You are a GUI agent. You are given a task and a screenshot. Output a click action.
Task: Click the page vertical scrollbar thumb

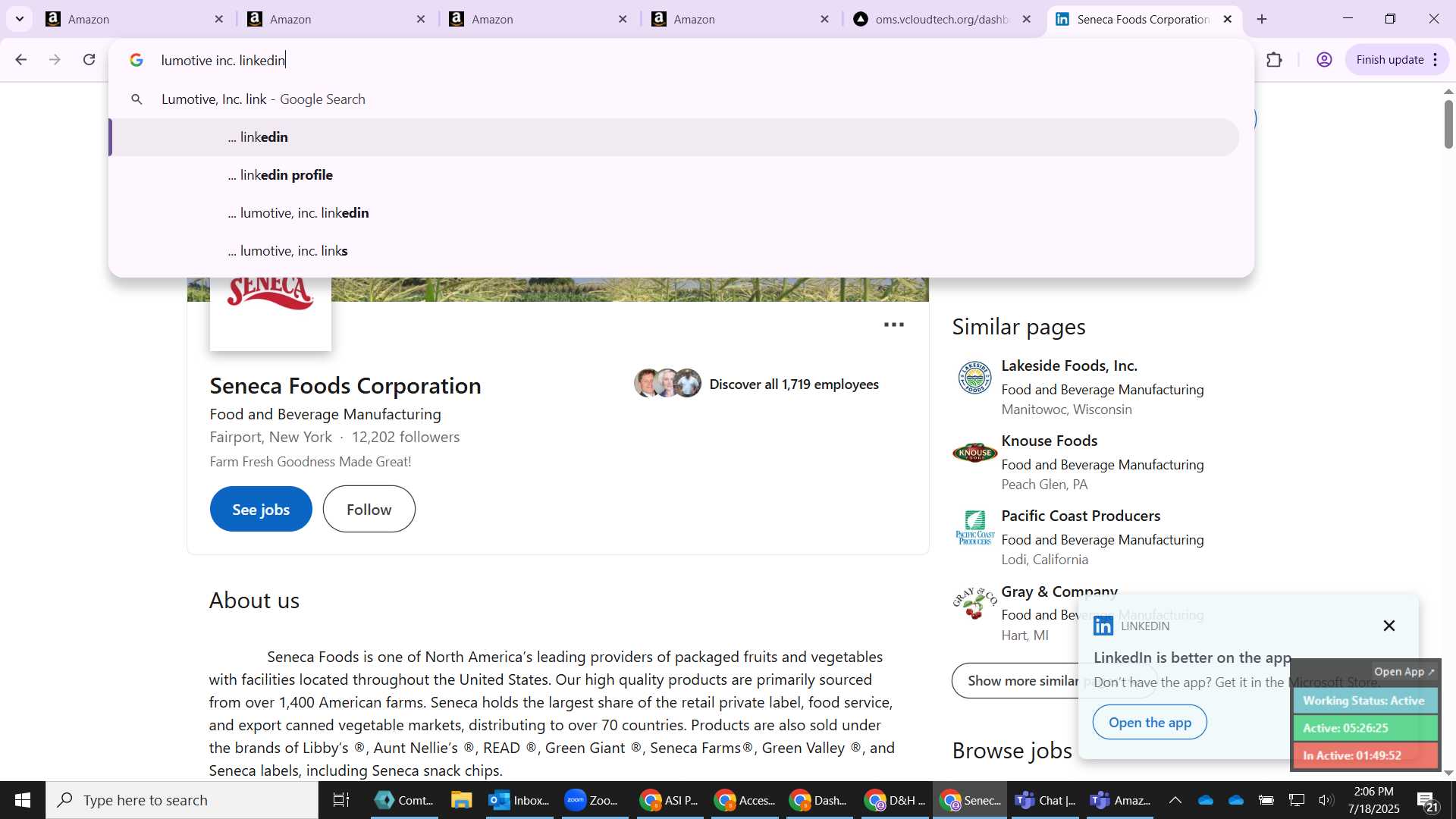click(1448, 124)
